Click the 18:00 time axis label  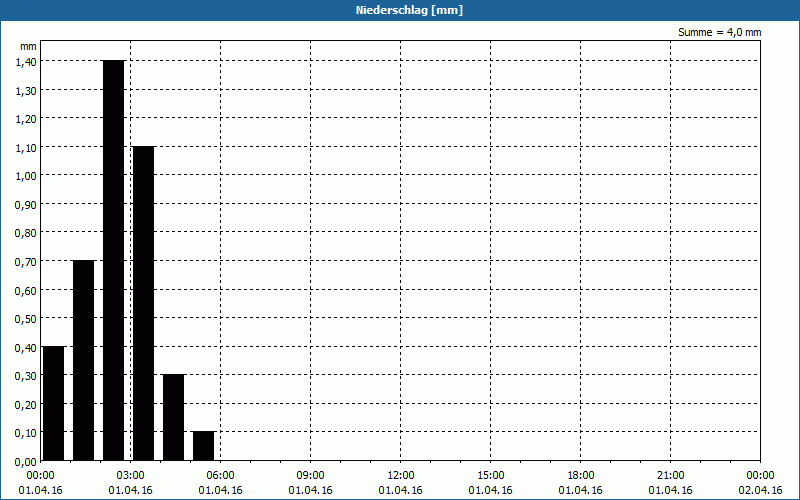(581, 476)
